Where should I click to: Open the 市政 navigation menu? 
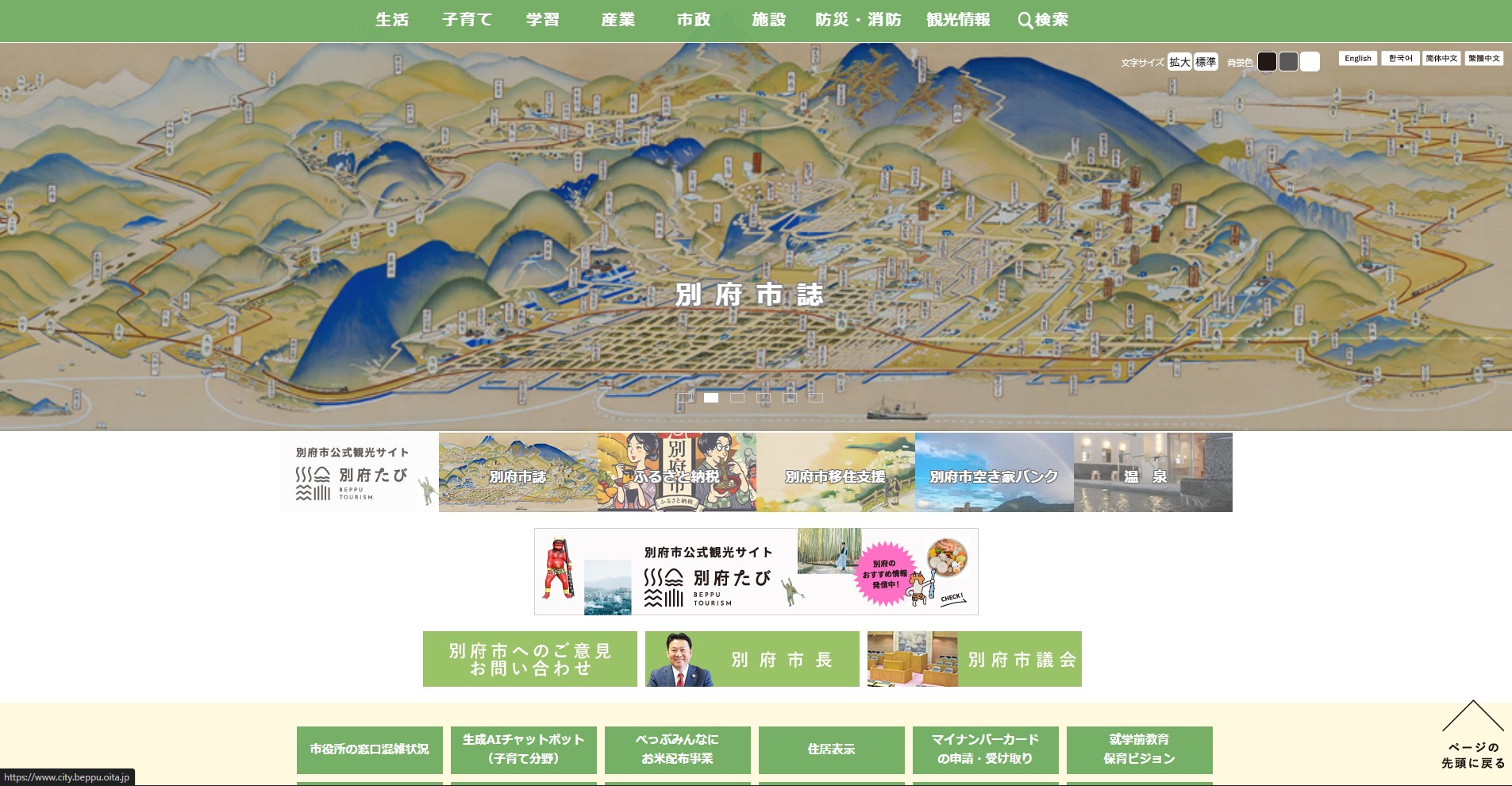pos(694,20)
